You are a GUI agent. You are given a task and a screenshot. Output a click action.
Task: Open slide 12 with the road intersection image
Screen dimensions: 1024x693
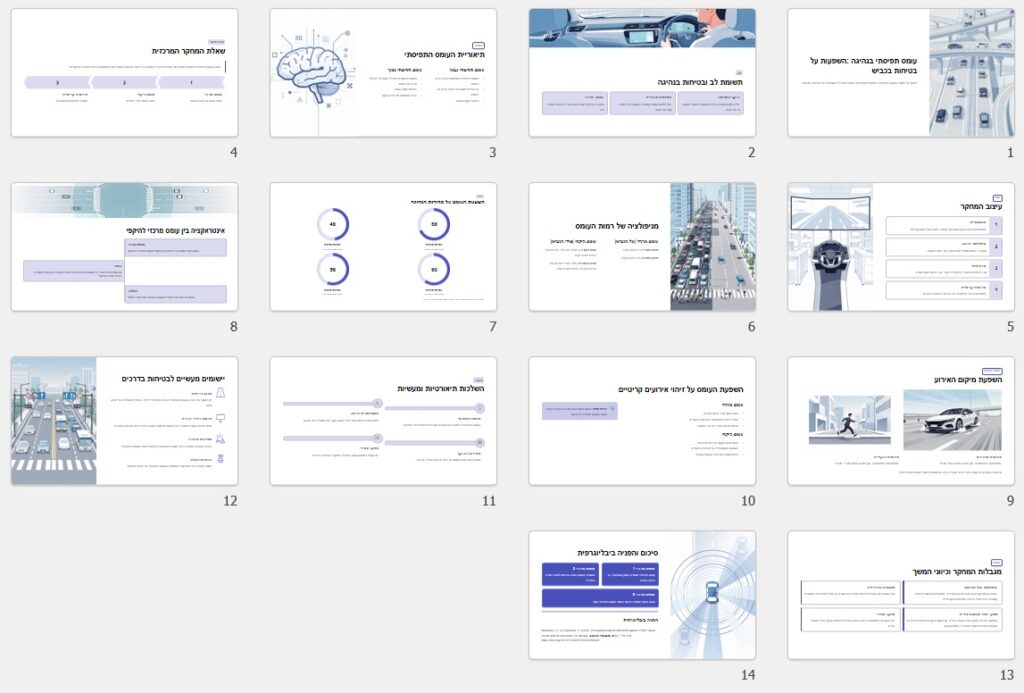click(124, 420)
